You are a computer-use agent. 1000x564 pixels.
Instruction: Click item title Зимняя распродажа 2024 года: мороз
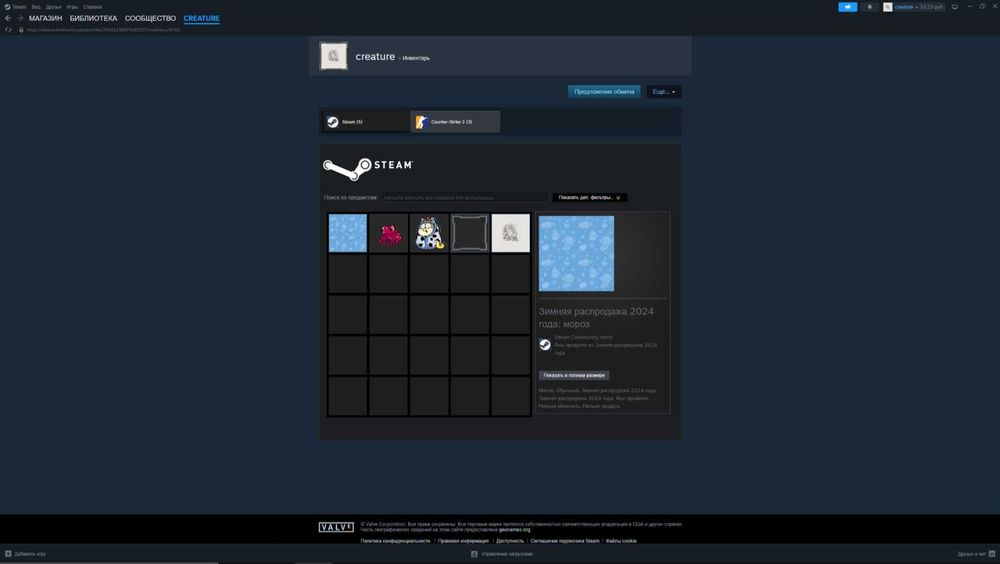pos(596,317)
